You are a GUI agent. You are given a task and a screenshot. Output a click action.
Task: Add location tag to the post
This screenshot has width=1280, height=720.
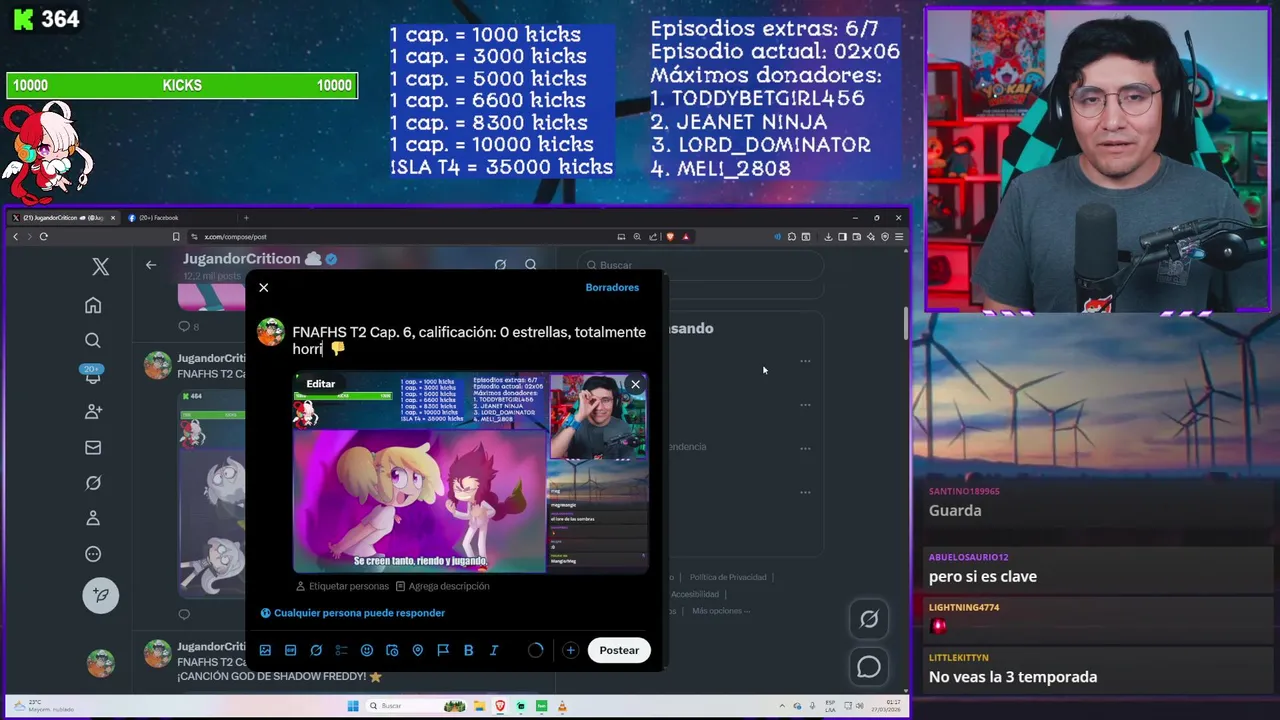tap(417, 650)
